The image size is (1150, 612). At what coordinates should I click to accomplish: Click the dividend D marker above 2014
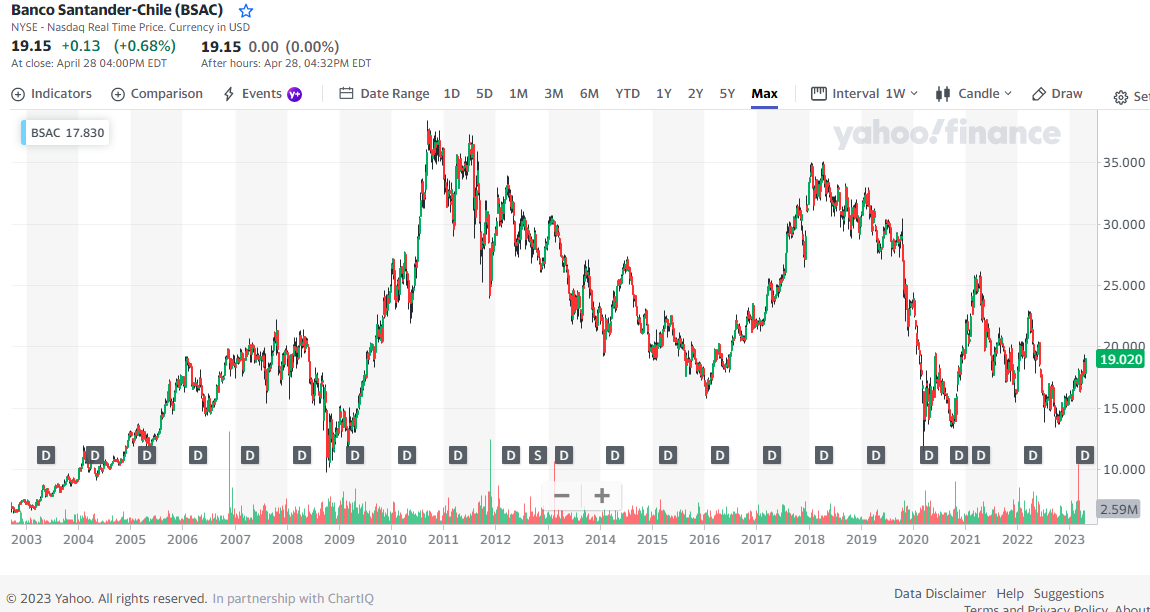pyautogui.click(x=615, y=455)
